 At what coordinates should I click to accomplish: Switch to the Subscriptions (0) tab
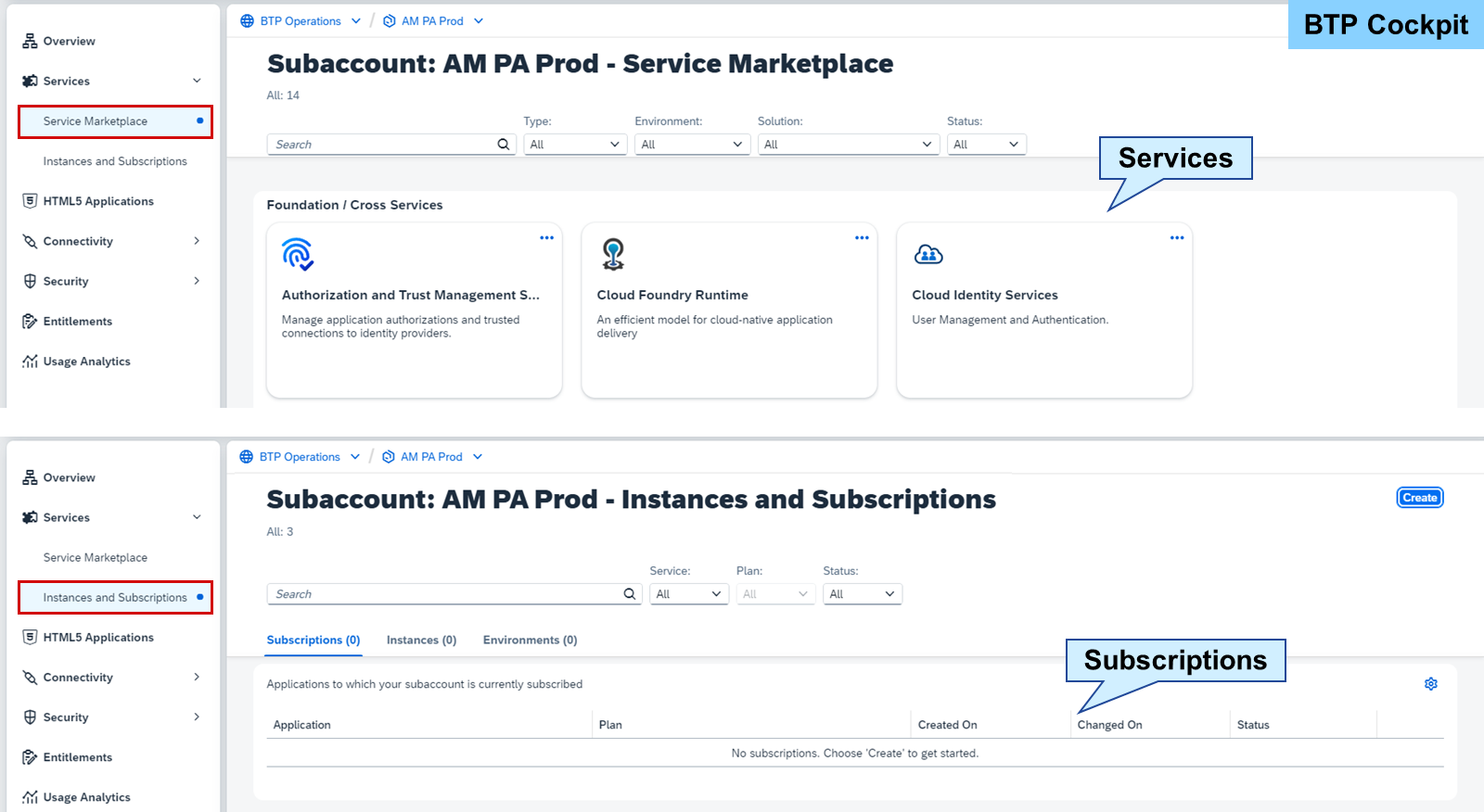313,641
